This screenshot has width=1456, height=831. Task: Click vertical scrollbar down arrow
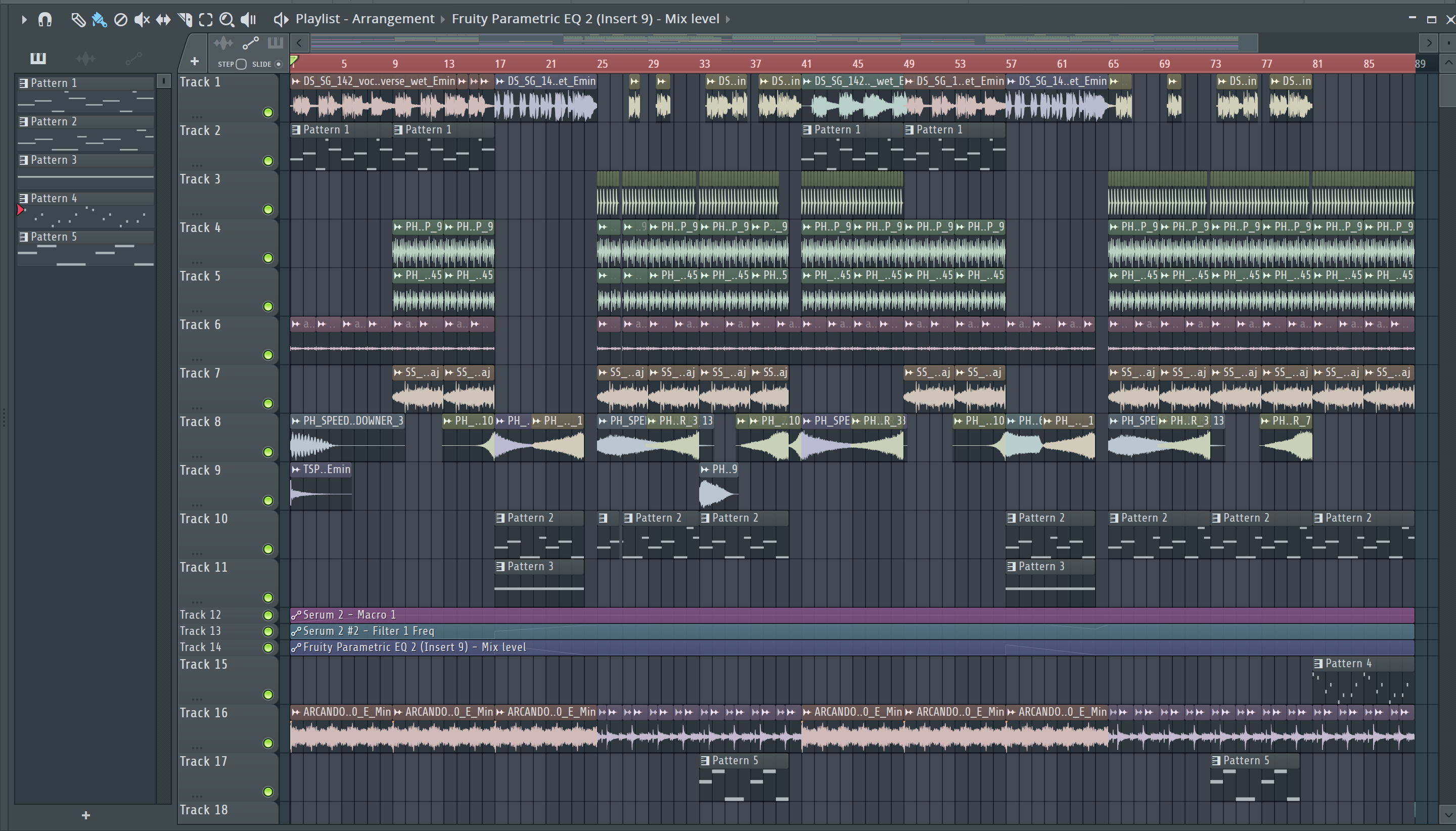pyautogui.click(x=1448, y=814)
